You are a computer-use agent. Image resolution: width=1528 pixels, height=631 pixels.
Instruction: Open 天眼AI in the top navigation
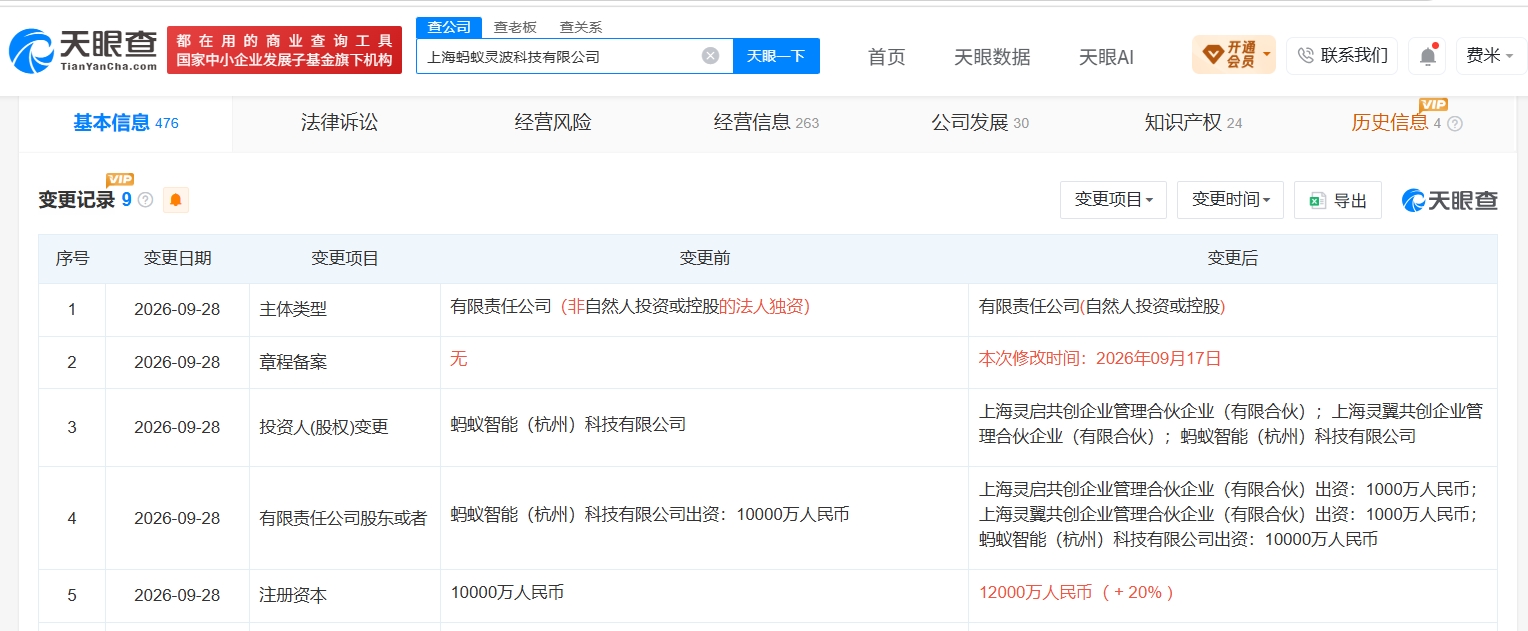[x=1106, y=57]
